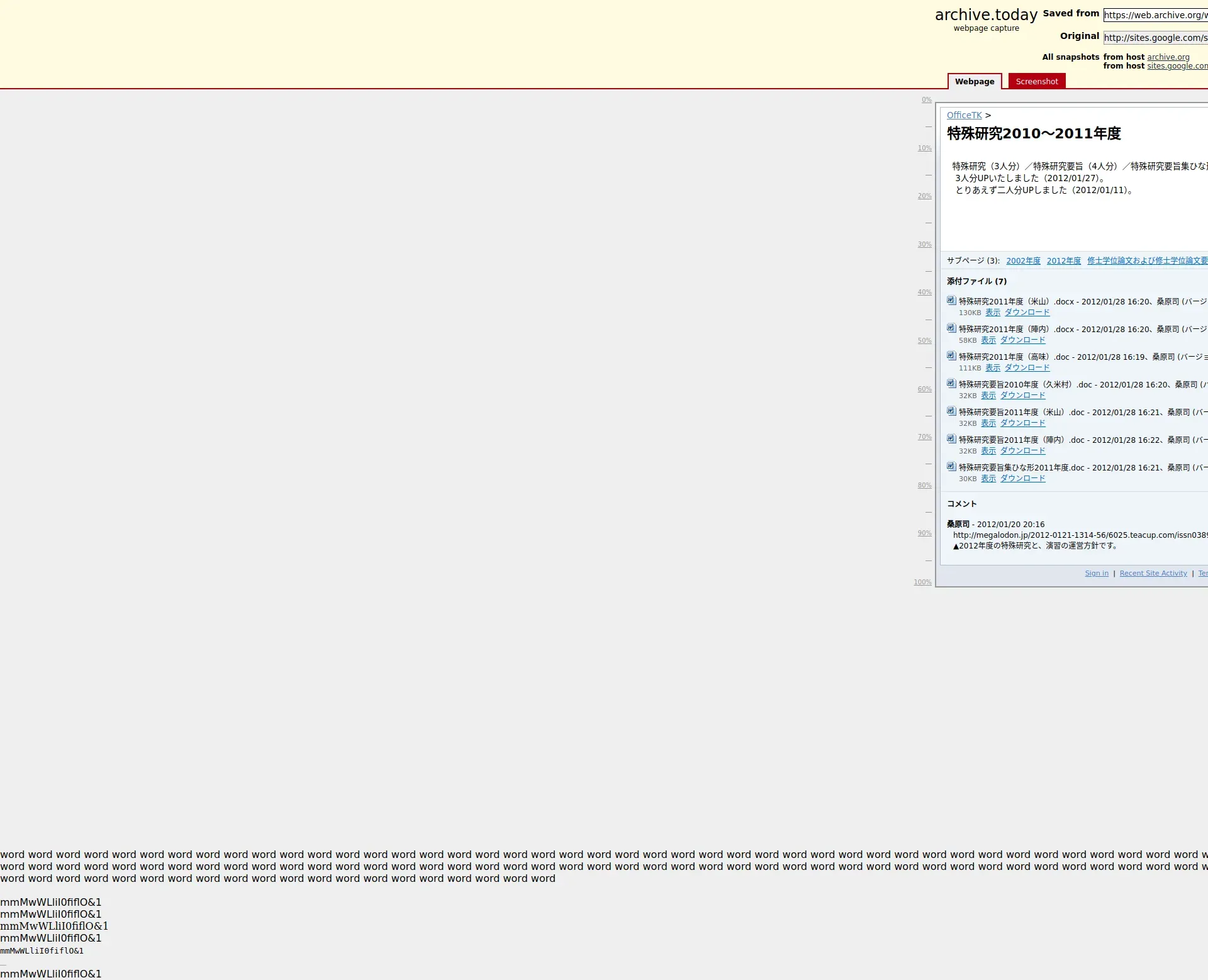Jump to the 100% scroll marker
Screen dimensions: 1208x980
click(922, 582)
